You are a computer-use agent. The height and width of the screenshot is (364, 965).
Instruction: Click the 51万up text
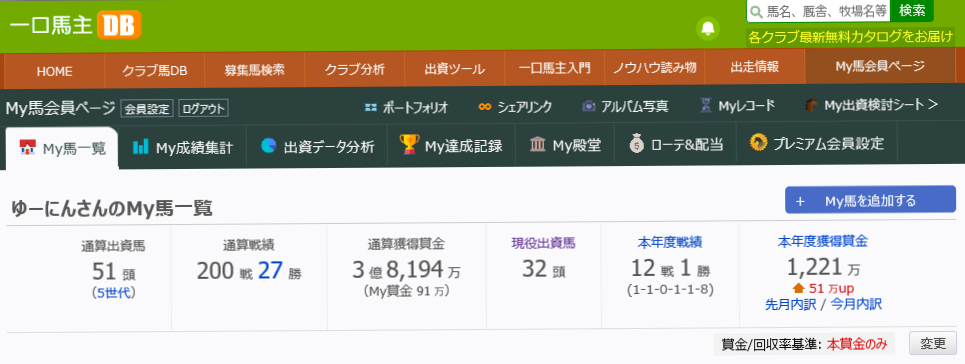(831, 288)
